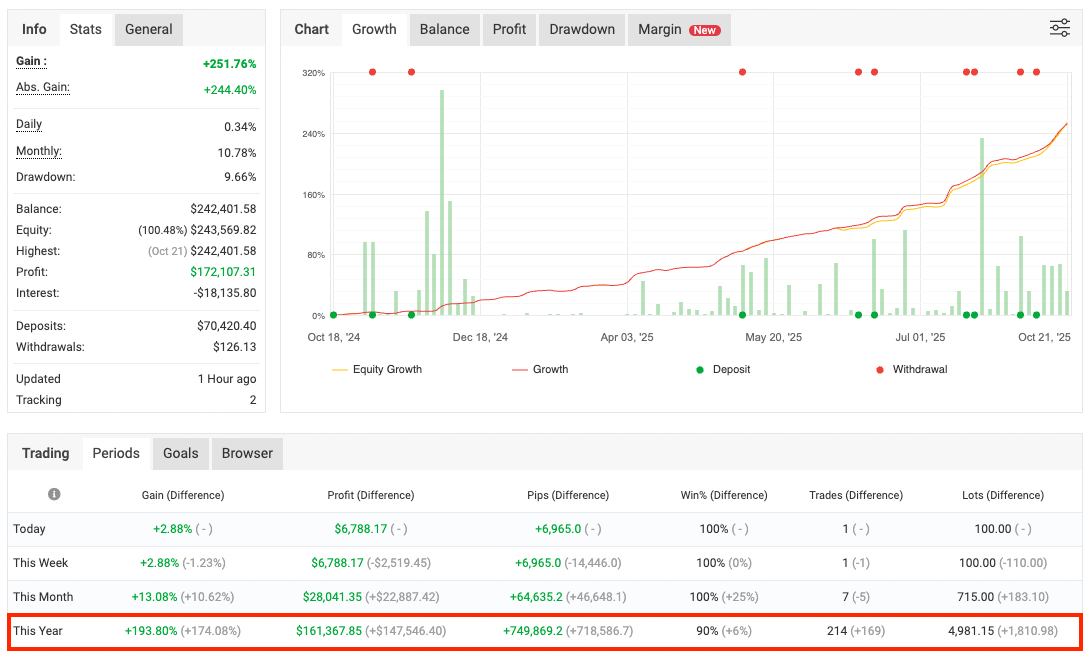Switch to the Profit chart tab
Viewport: 1089px width, 654px height.
(x=509, y=29)
